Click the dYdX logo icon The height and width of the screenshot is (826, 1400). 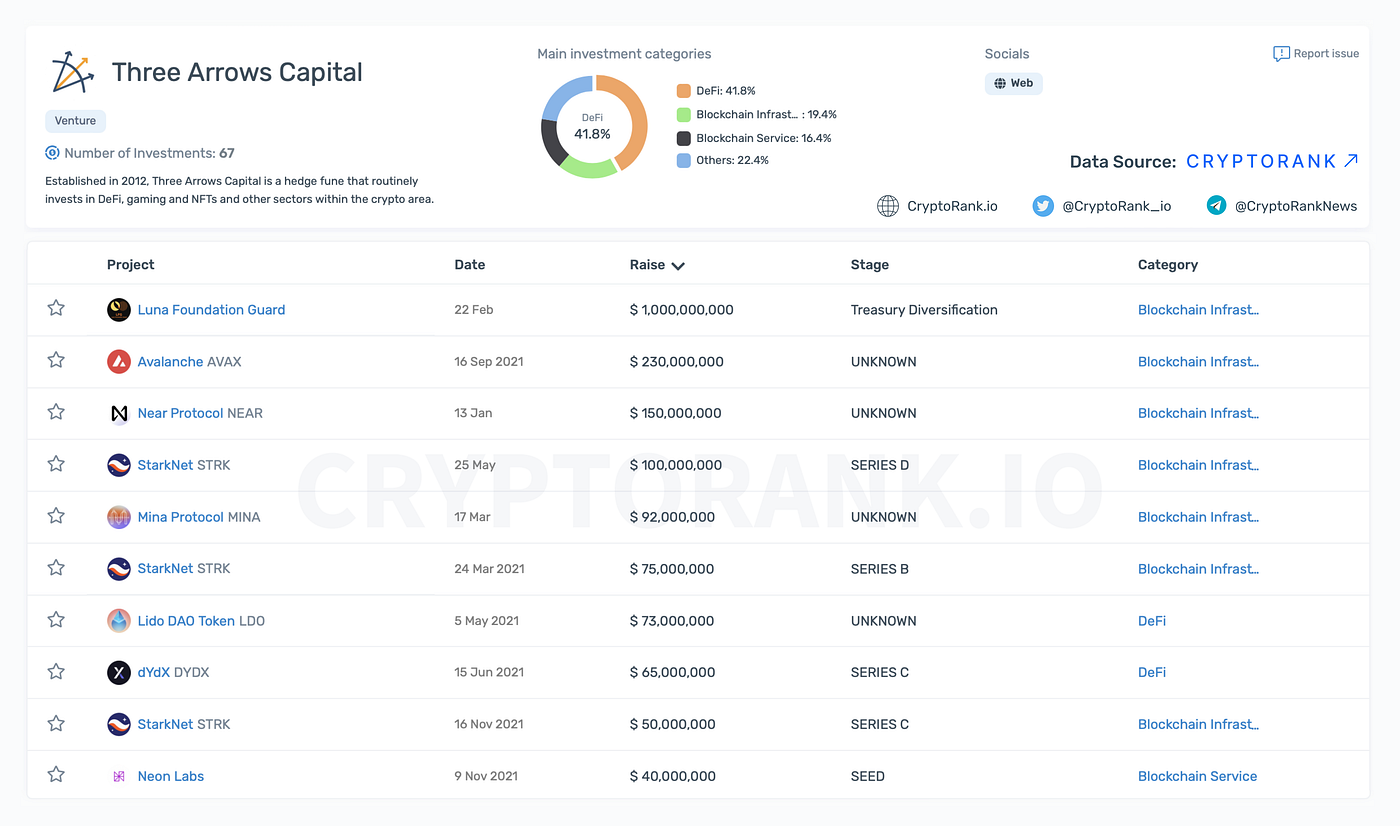(119, 673)
